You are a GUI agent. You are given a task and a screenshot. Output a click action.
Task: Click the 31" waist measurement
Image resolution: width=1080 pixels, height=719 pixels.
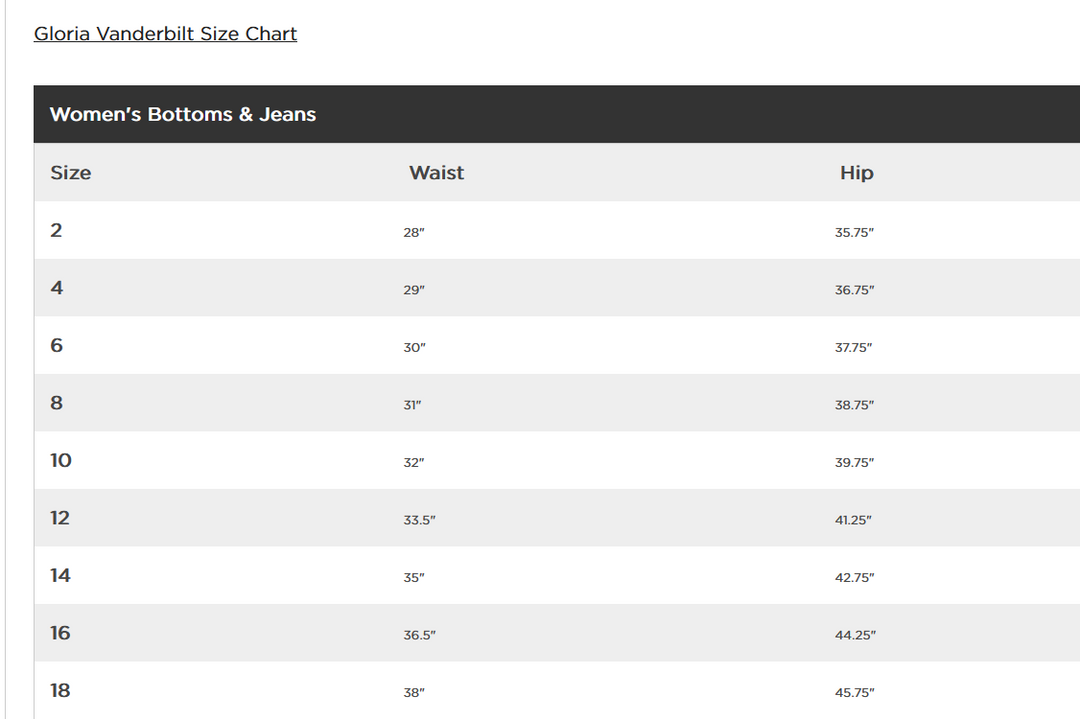pyautogui.click(x=412, y=405)
